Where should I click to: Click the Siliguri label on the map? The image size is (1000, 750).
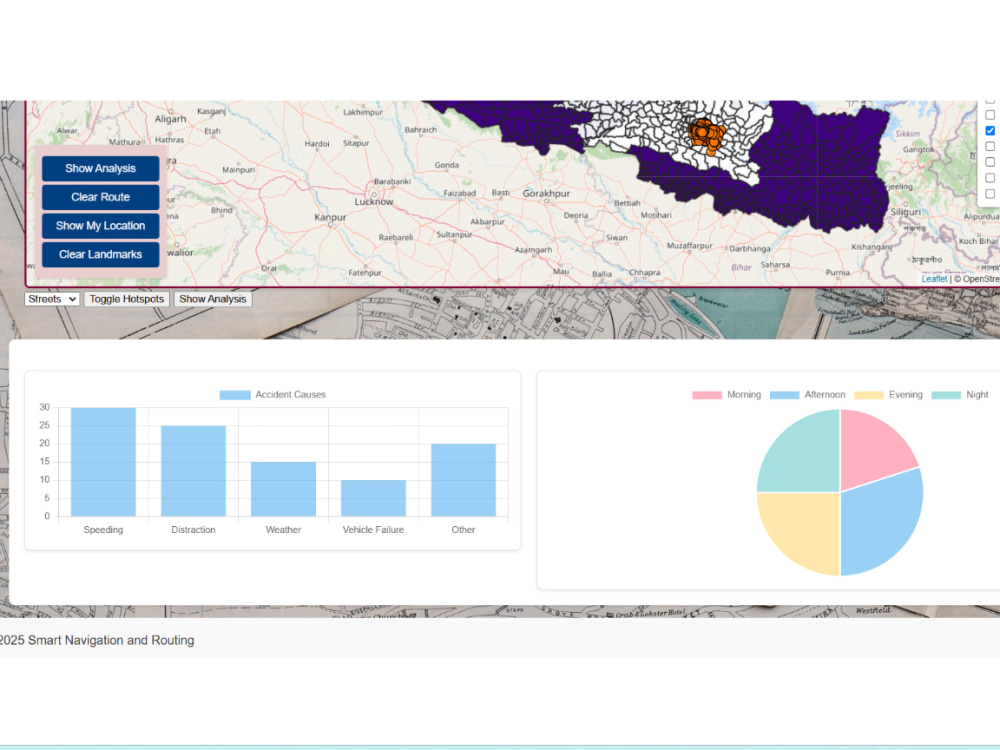[x=906, y=212]
